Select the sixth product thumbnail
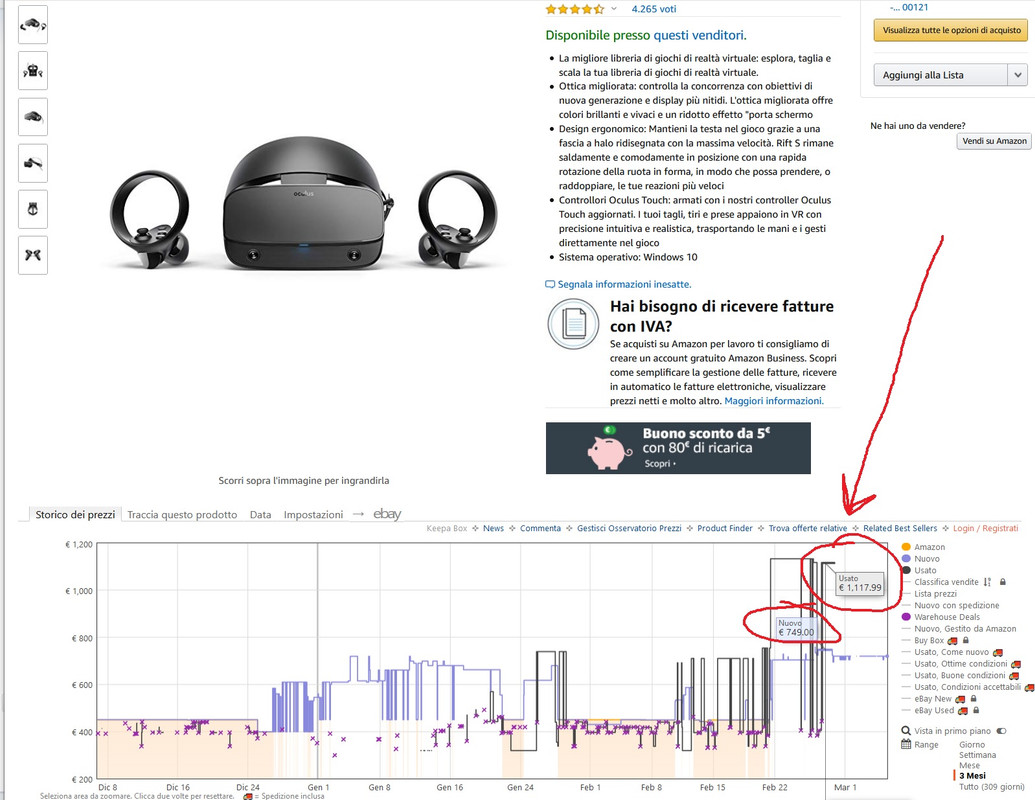Image resolution: width=1035 pixels, height=800 pixels. pyautogui.click(x=33, y=255)
